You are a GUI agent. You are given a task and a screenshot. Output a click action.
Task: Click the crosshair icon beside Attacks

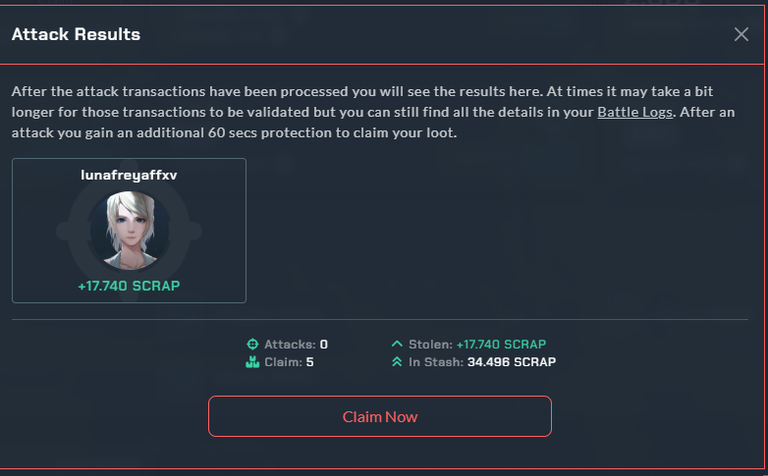click(x=252, y=344)
